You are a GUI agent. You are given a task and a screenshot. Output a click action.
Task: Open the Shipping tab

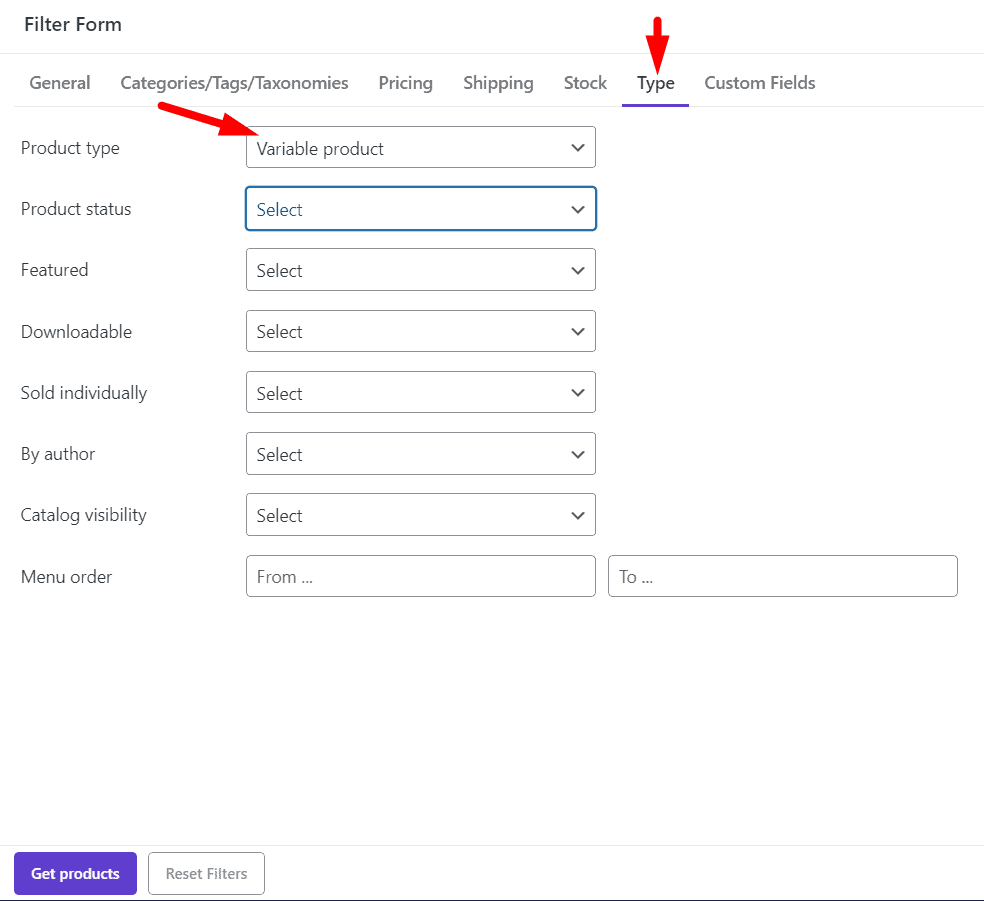(498, 83)
